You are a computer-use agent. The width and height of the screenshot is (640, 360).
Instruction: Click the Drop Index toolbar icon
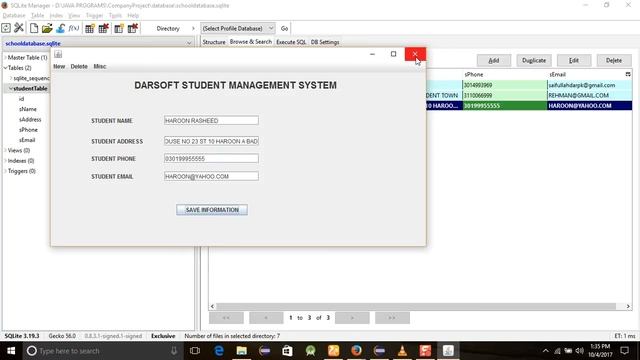click(133, 28)
